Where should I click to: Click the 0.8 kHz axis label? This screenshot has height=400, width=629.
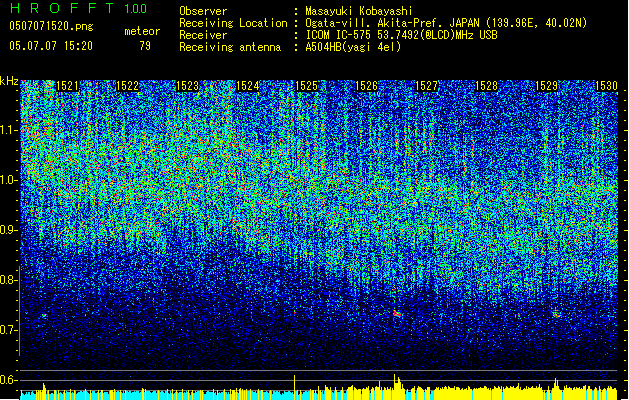tap(8, 280)
